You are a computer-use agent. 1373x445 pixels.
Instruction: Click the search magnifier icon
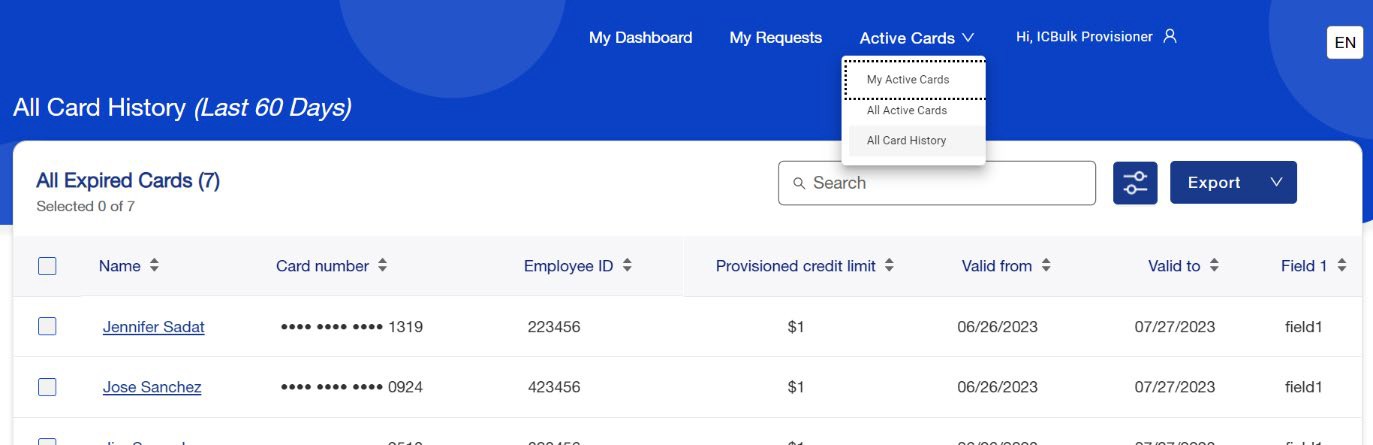coord(799,184)
